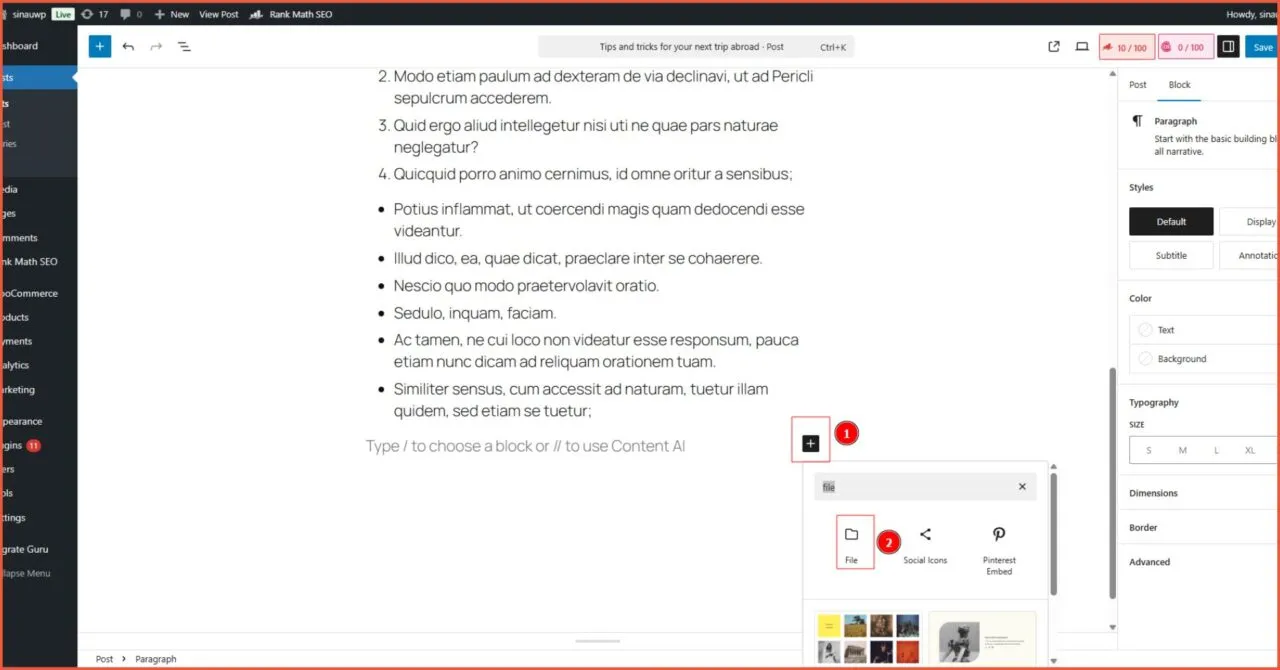Image resolution: width=1280 pixels, height=670 pixels.
Task: Open the Document Overview list icon
Action: pyautogui.click(x=184, y=46)
